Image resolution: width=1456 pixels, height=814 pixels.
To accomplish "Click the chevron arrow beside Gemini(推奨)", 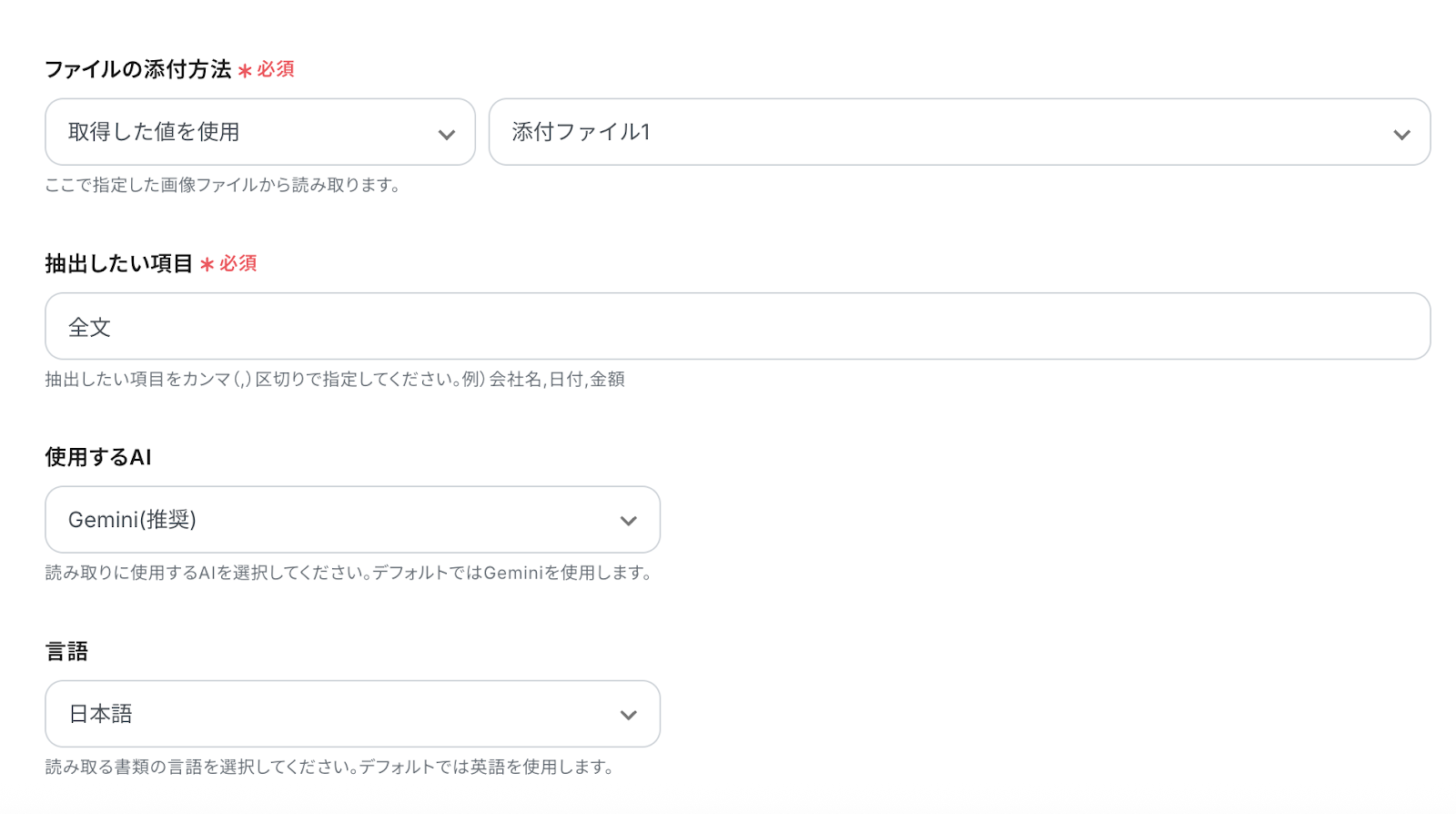I will click(628, 521).
